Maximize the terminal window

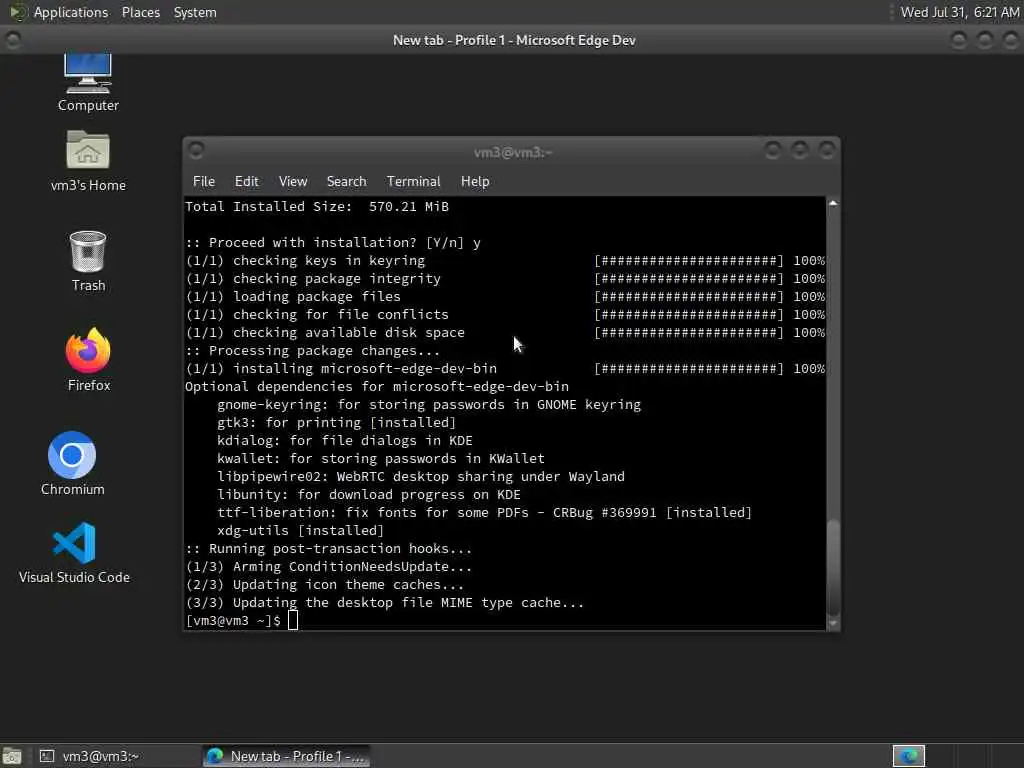coord(799,151)
